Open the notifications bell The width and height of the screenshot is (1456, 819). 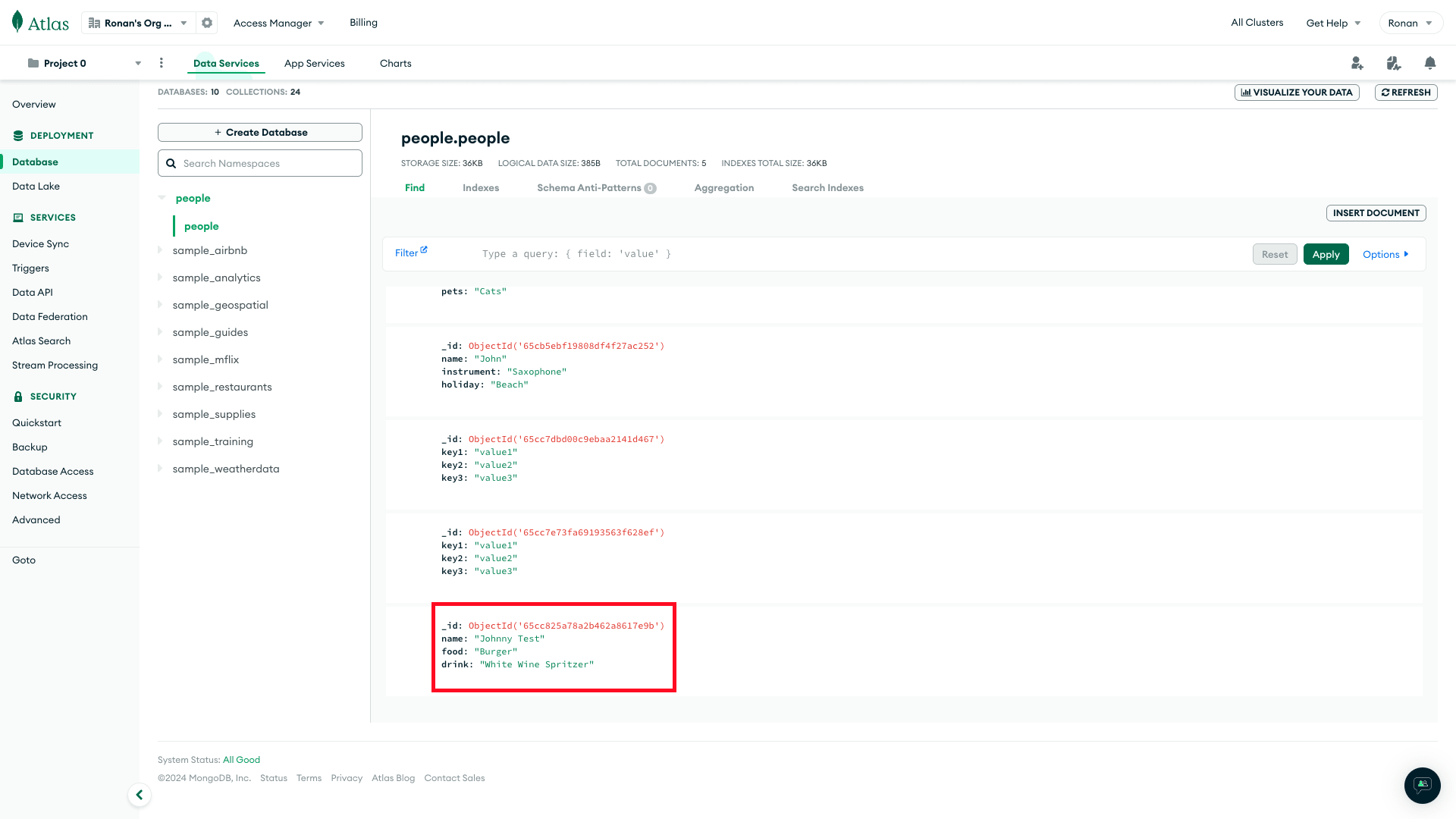click(1430, 63)
